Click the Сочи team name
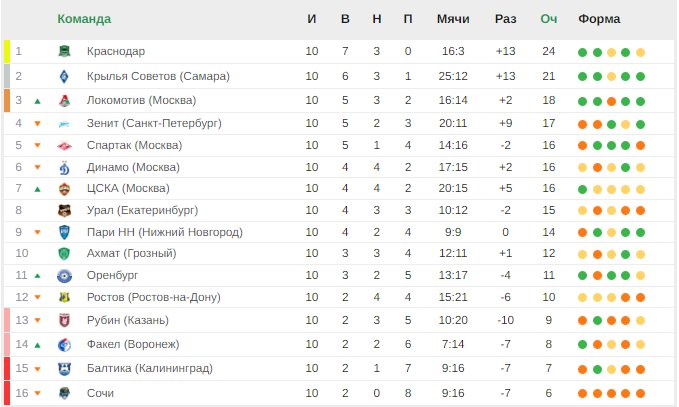 pos(100,393)
